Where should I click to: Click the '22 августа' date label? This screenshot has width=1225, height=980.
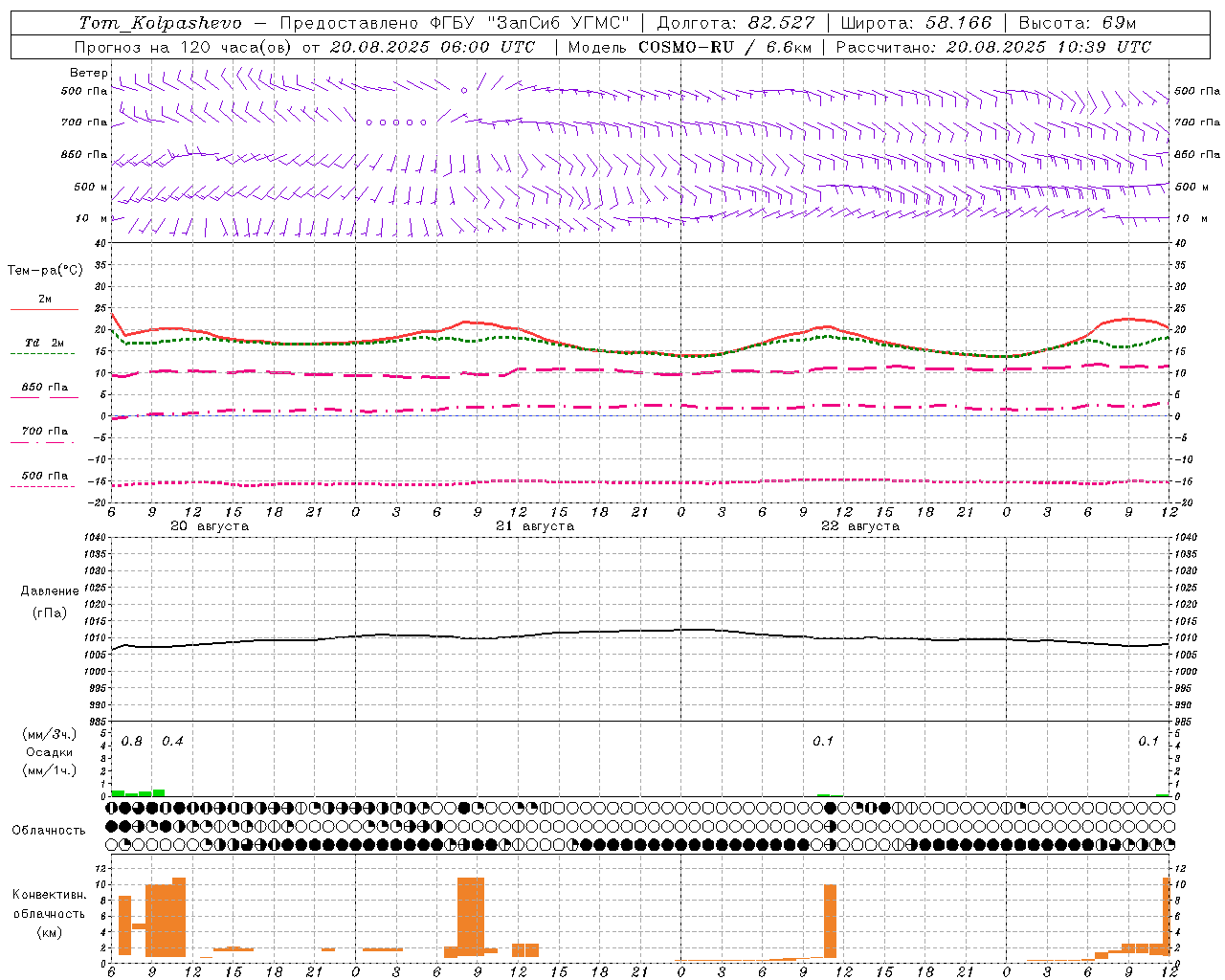pyautogui.click(x=860, y=526)
